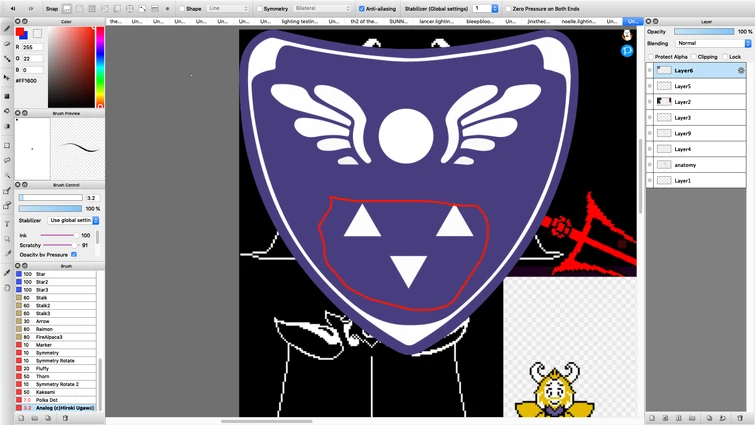The height and width of the screenshot is (425, 755).
Task: Select the Dot tool
Action: pos(7,59)
